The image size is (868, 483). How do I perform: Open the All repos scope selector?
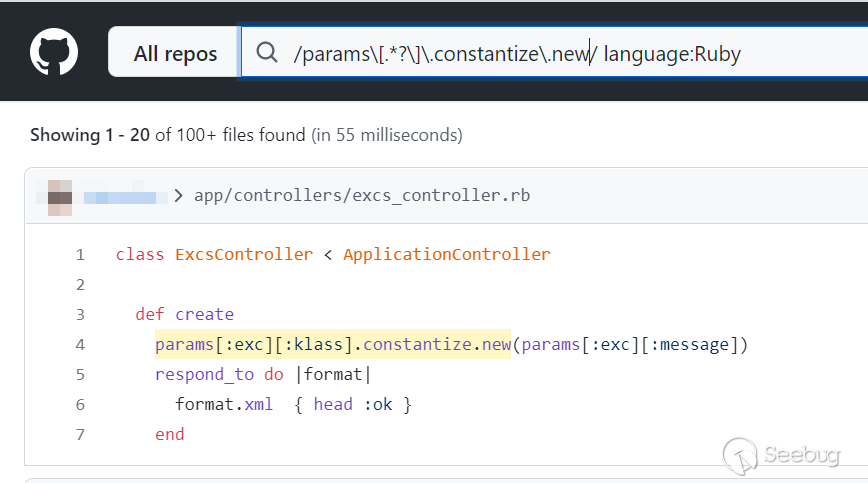[175, 54]
